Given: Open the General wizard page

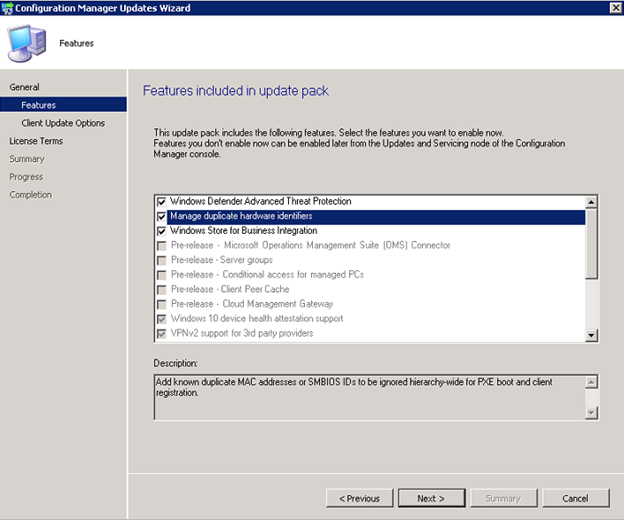Looking at the screenshot, I should click(24, 87).
